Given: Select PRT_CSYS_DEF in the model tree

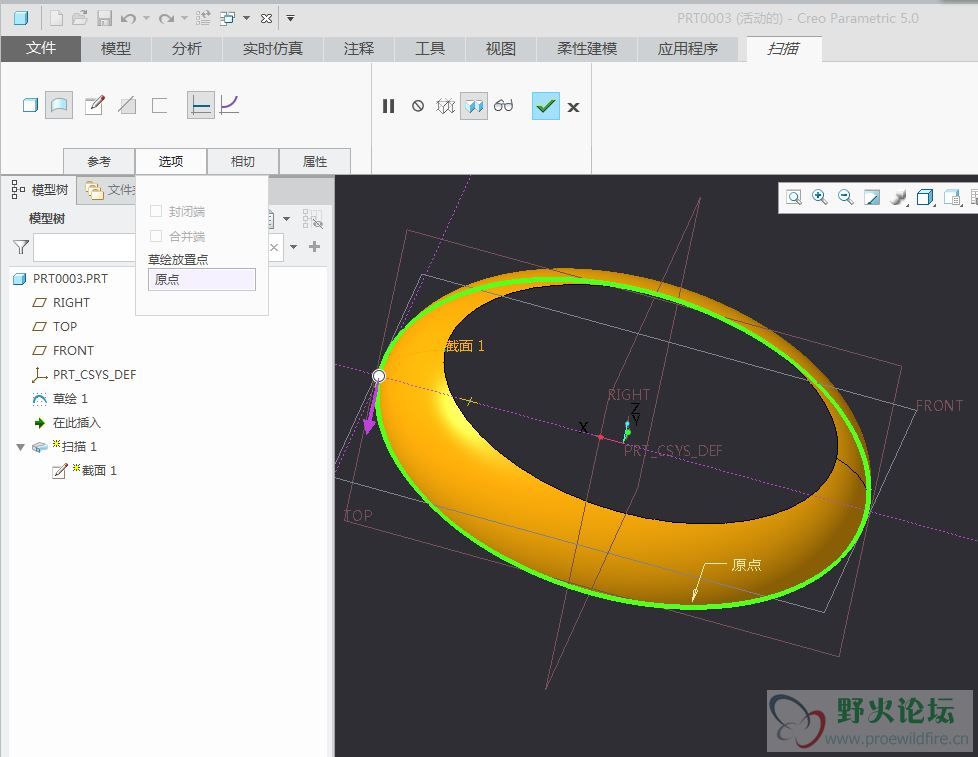Looking at the screenshot, I should (94, 375).
